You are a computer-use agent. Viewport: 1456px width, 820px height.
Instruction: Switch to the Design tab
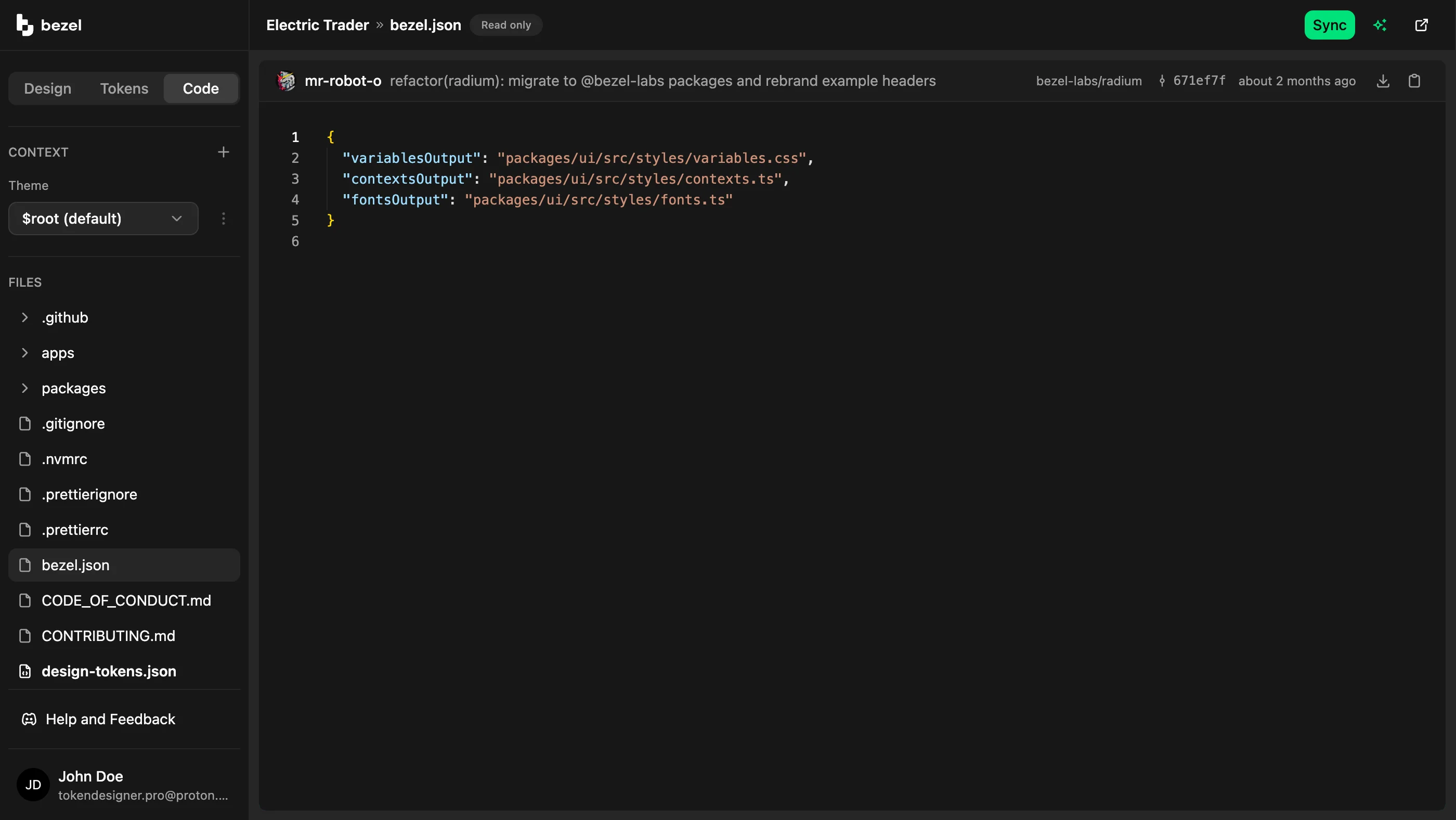click(x=47, y=88)
